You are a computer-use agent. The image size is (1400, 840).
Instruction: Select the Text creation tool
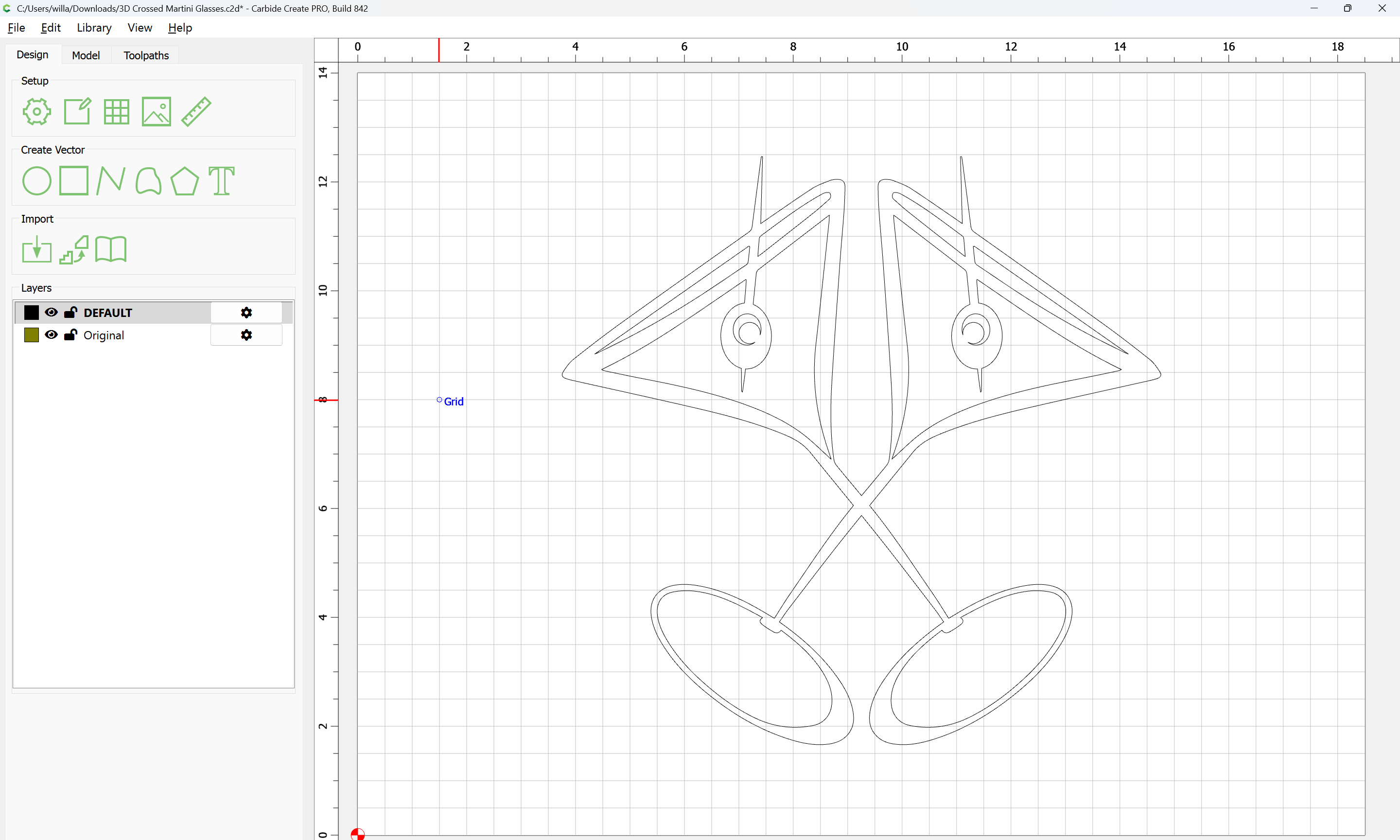(x=221, y=181)
